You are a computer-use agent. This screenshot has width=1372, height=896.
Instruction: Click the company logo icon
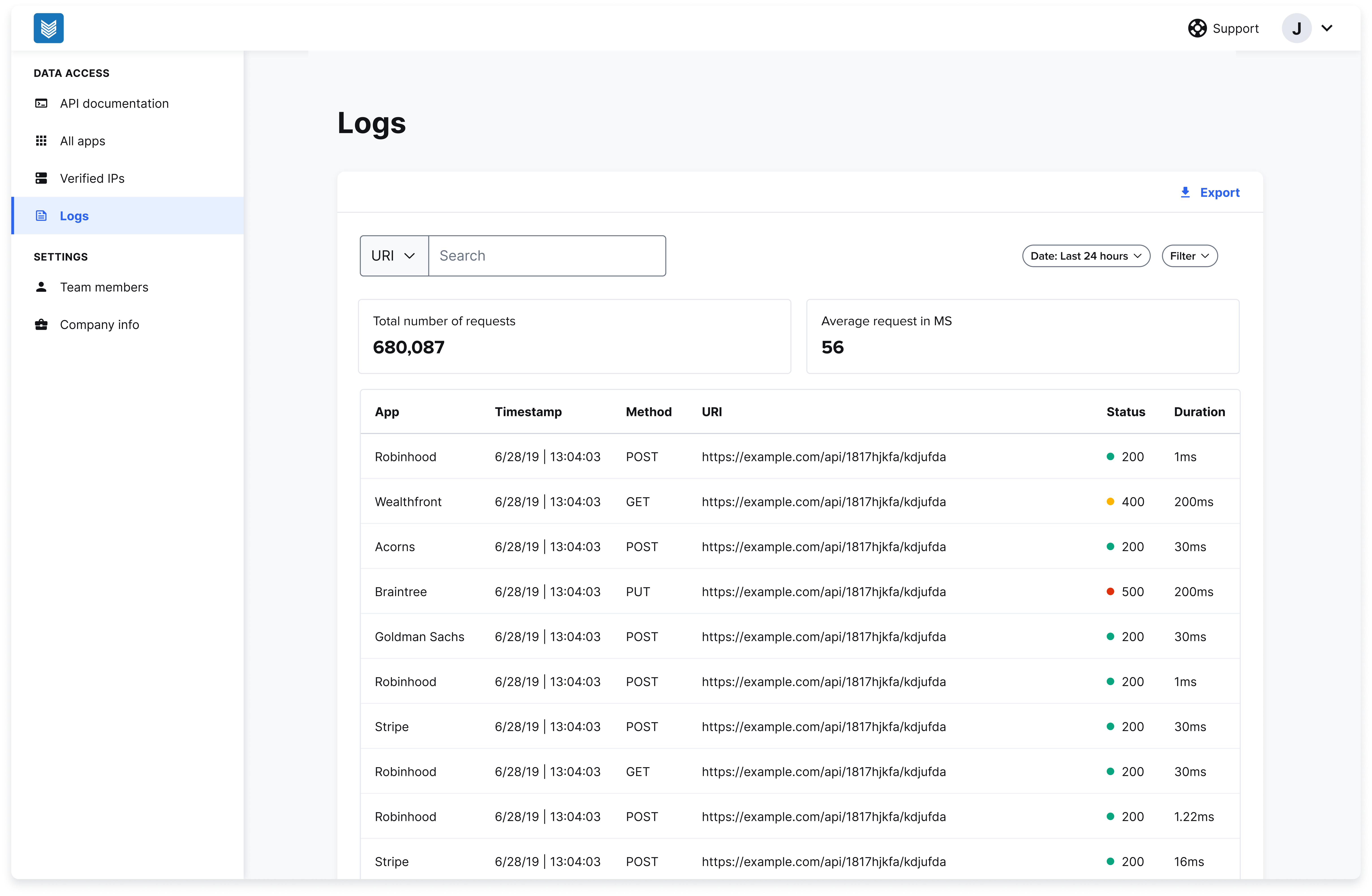tap(48, 28)
